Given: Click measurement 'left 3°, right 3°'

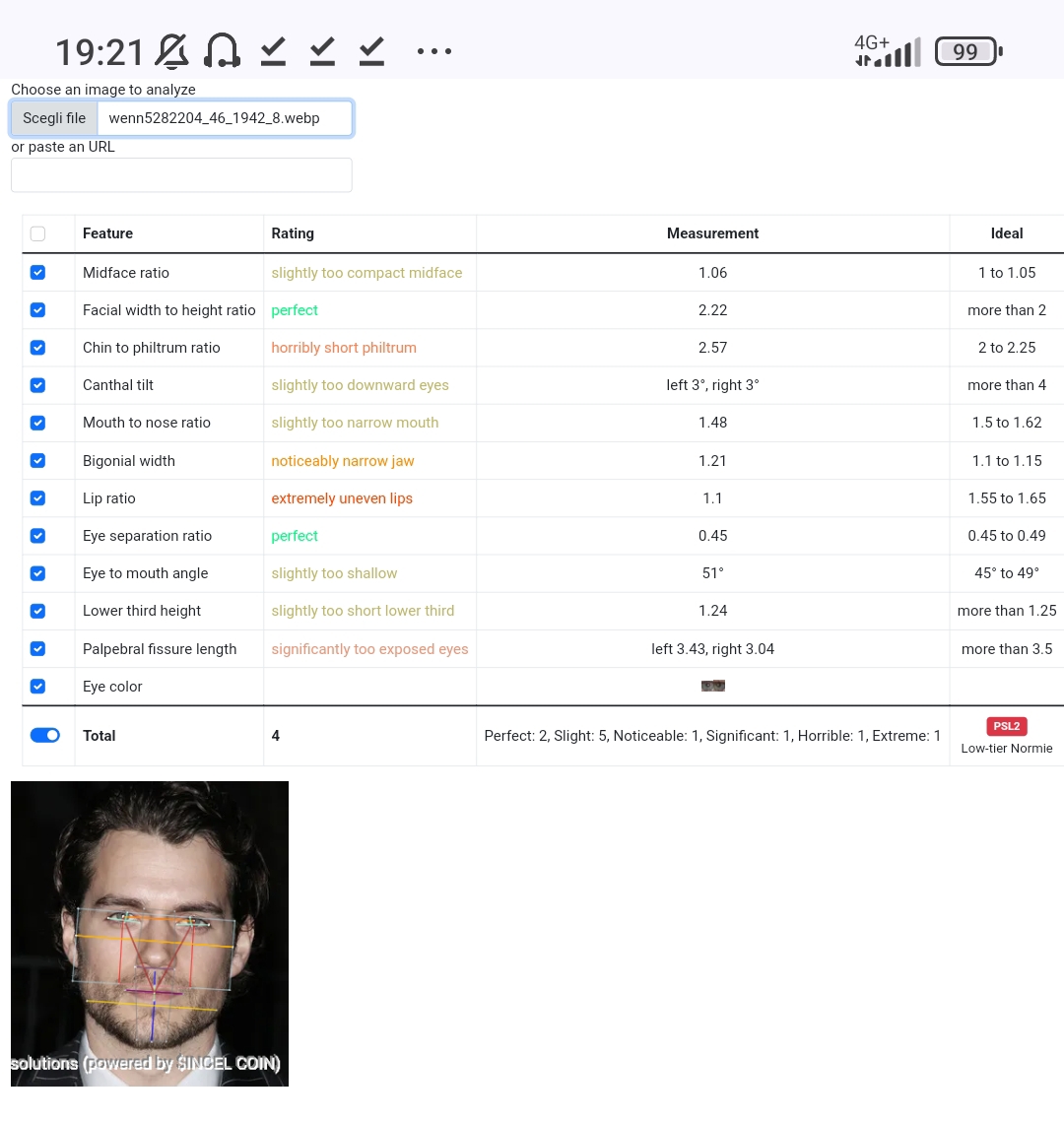Looking at the screenshot, I should (713, 385).
